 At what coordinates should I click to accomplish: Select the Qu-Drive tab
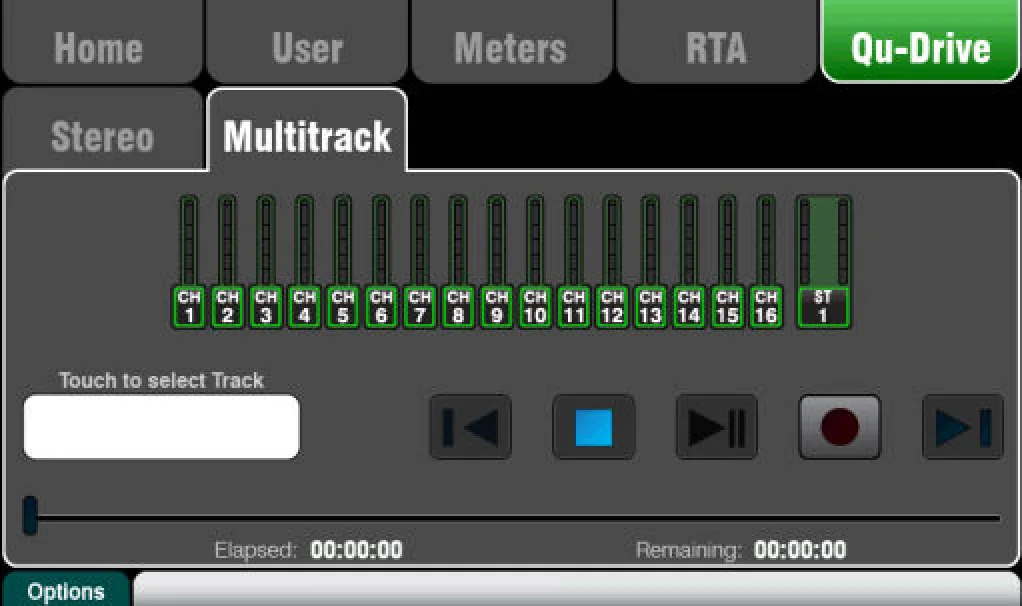click(x=920, y=42)
